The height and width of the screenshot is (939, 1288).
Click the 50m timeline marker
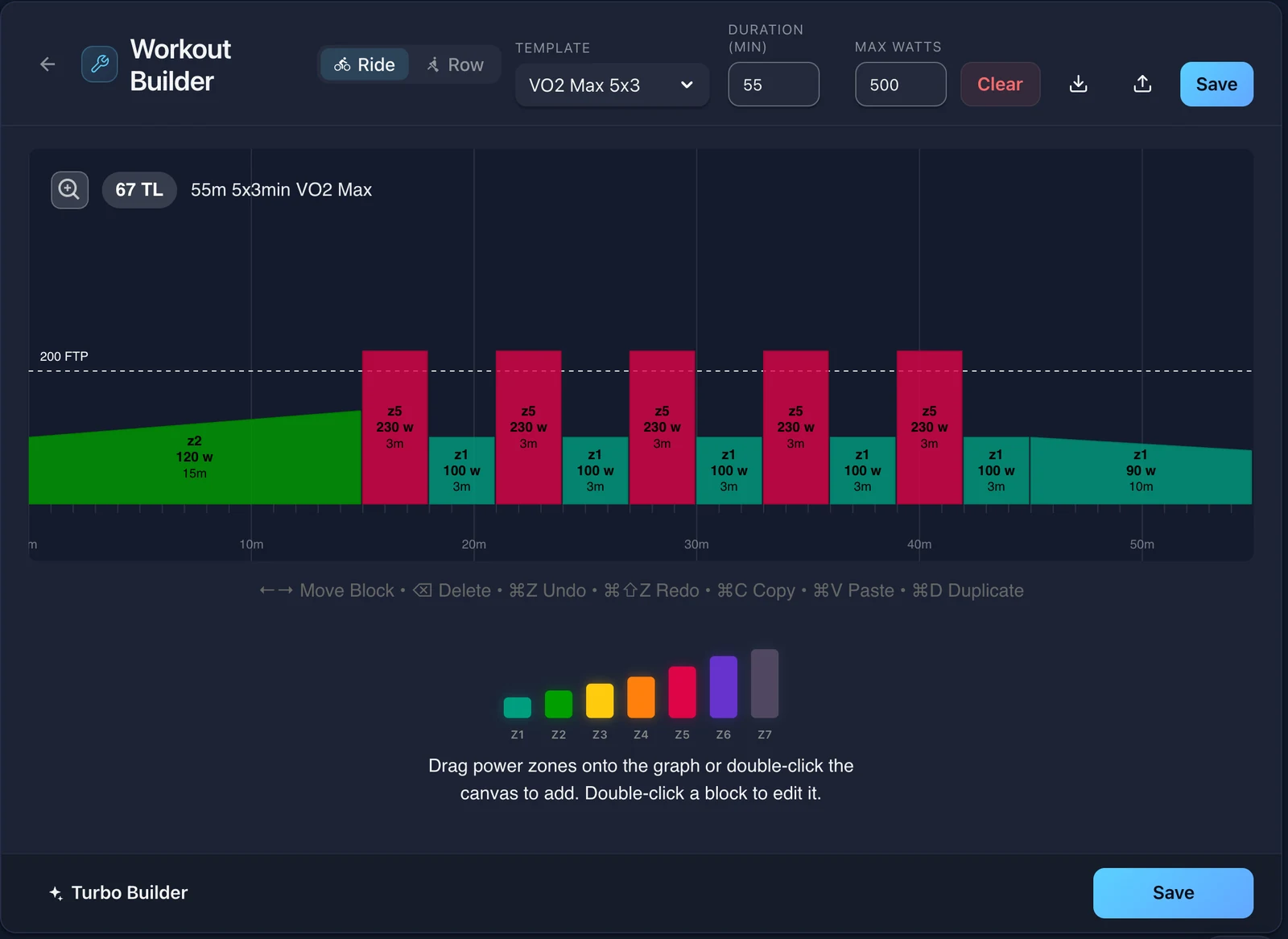click(1141, 544)
